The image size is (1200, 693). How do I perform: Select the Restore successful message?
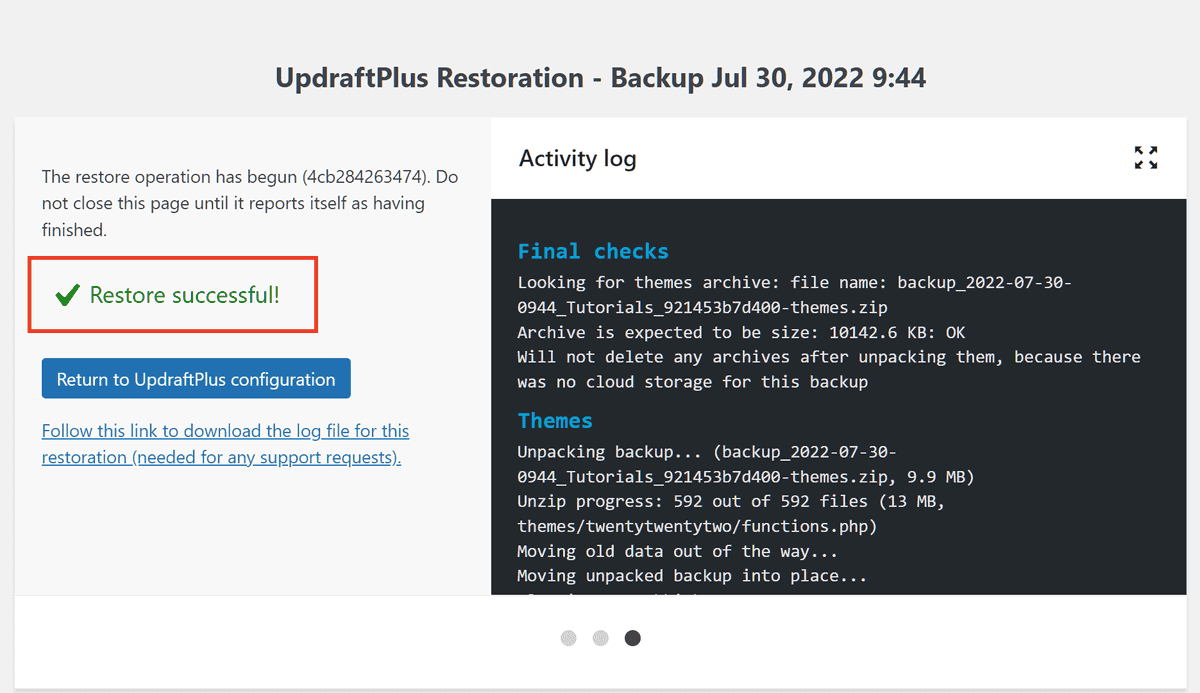point(183,295)
